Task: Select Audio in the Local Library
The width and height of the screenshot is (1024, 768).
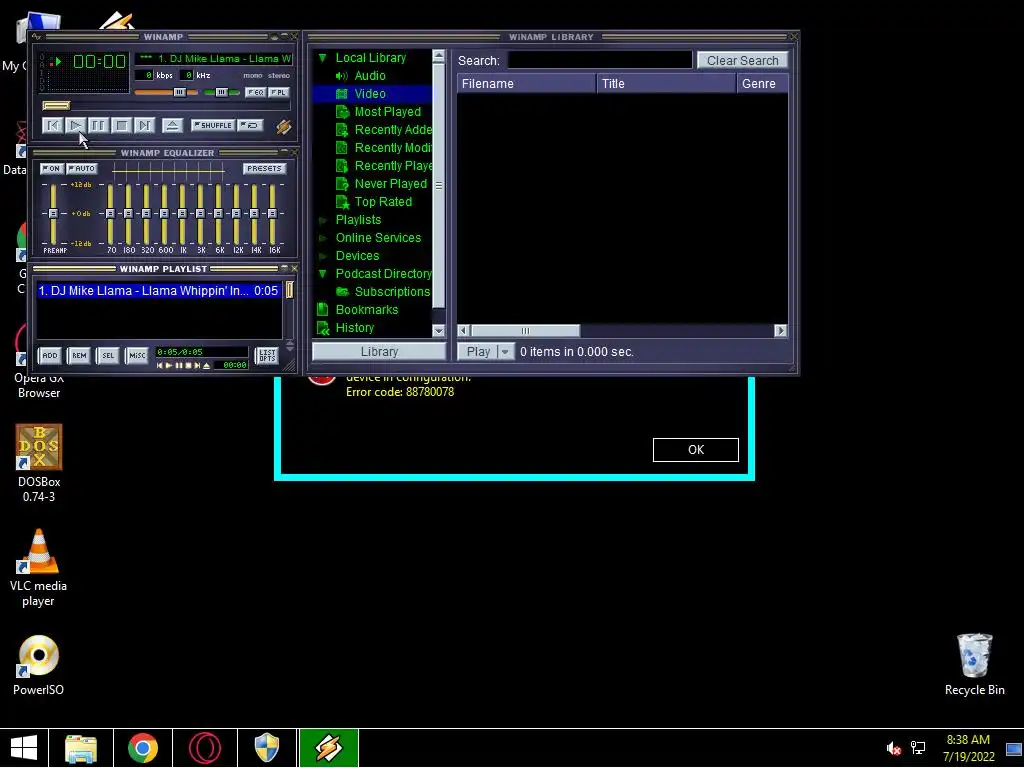Action: pyautogui.click(x=370, y=76)
